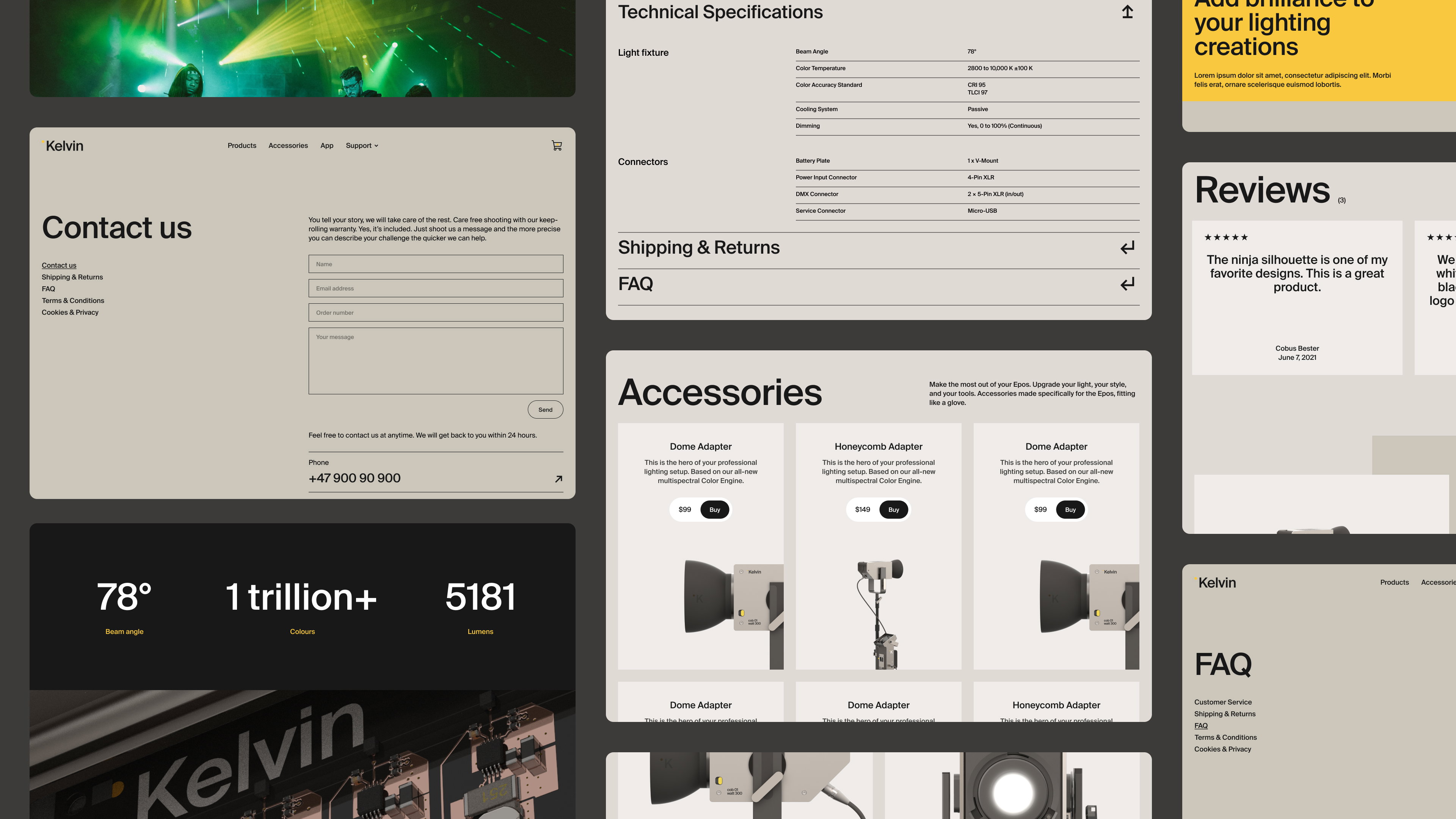Collapse Technical Specifications with the up arrow
Image resolution: width=1456 pixels, height=819 pixels.
click(1127, 12)
